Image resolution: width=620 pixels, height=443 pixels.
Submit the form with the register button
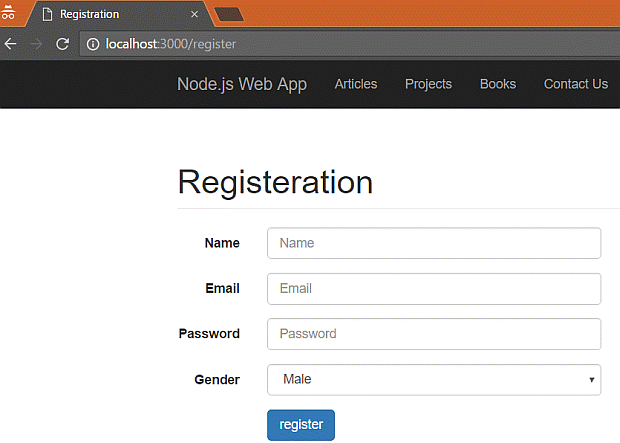tap(301, 425)
